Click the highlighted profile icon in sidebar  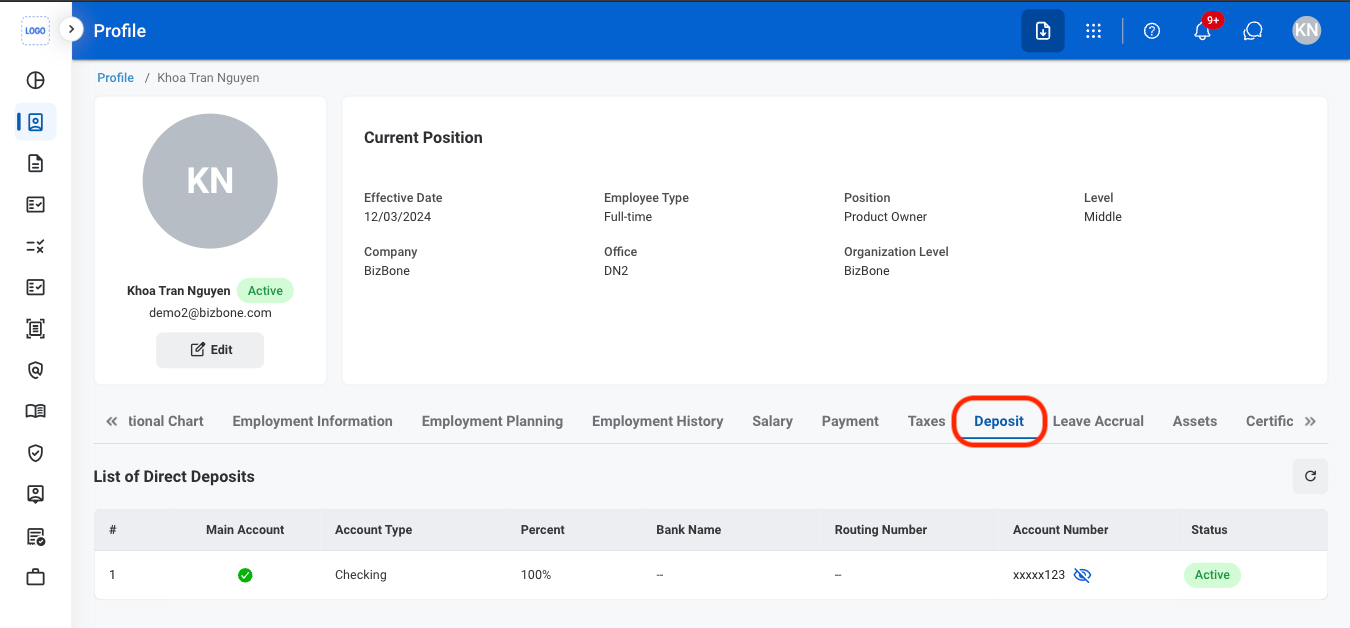click(x=36, y=122)
